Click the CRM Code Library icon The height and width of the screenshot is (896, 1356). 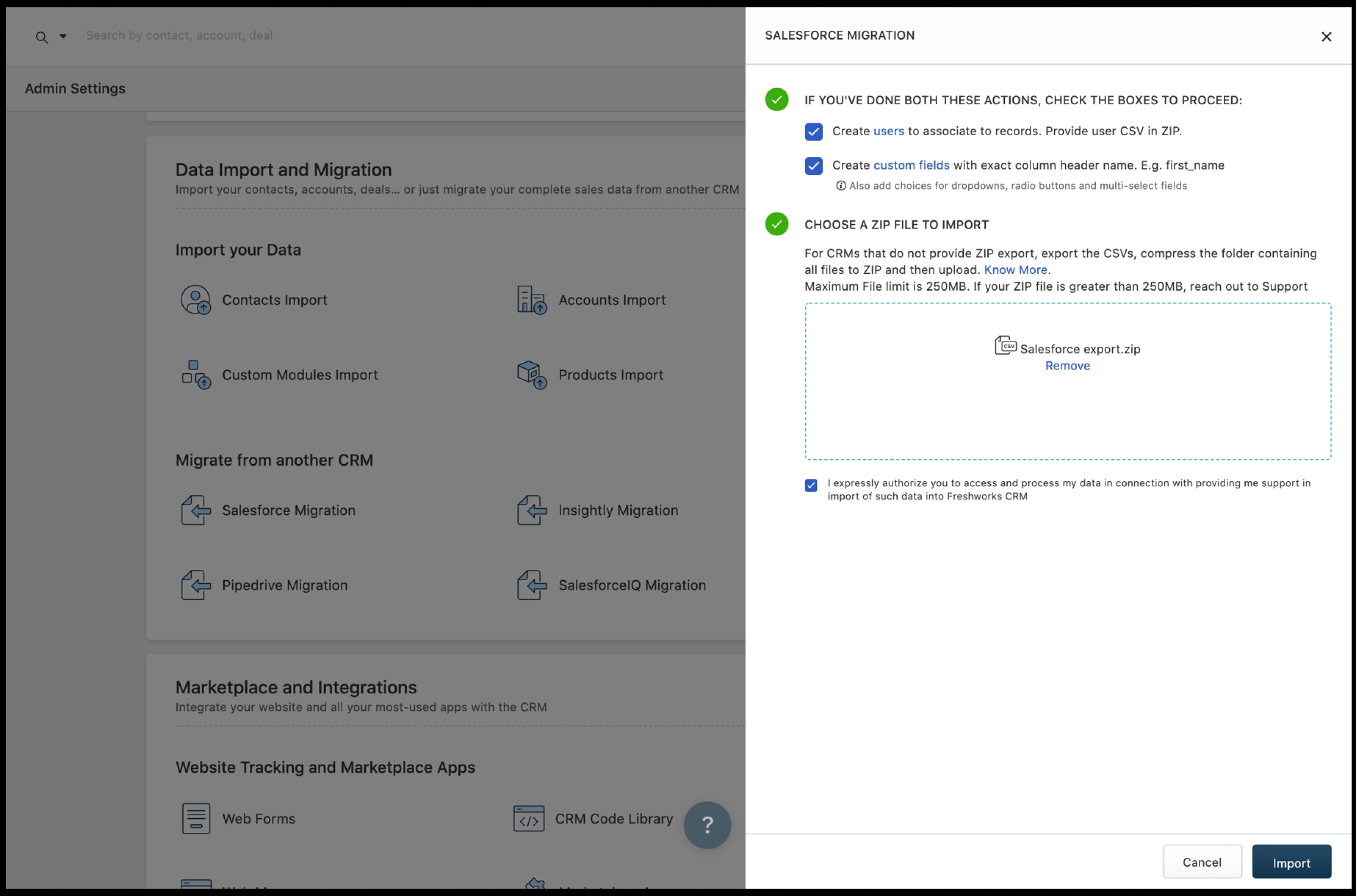(x=528, y=818)
